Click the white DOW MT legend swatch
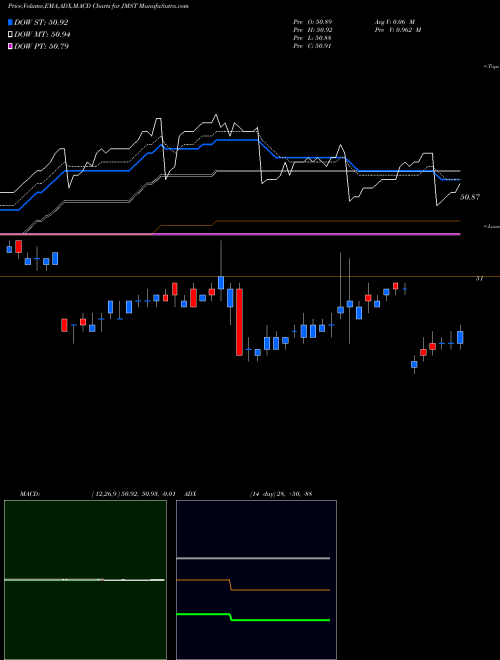Viewport: 500px width, 660px height. [x=10, y=35]
